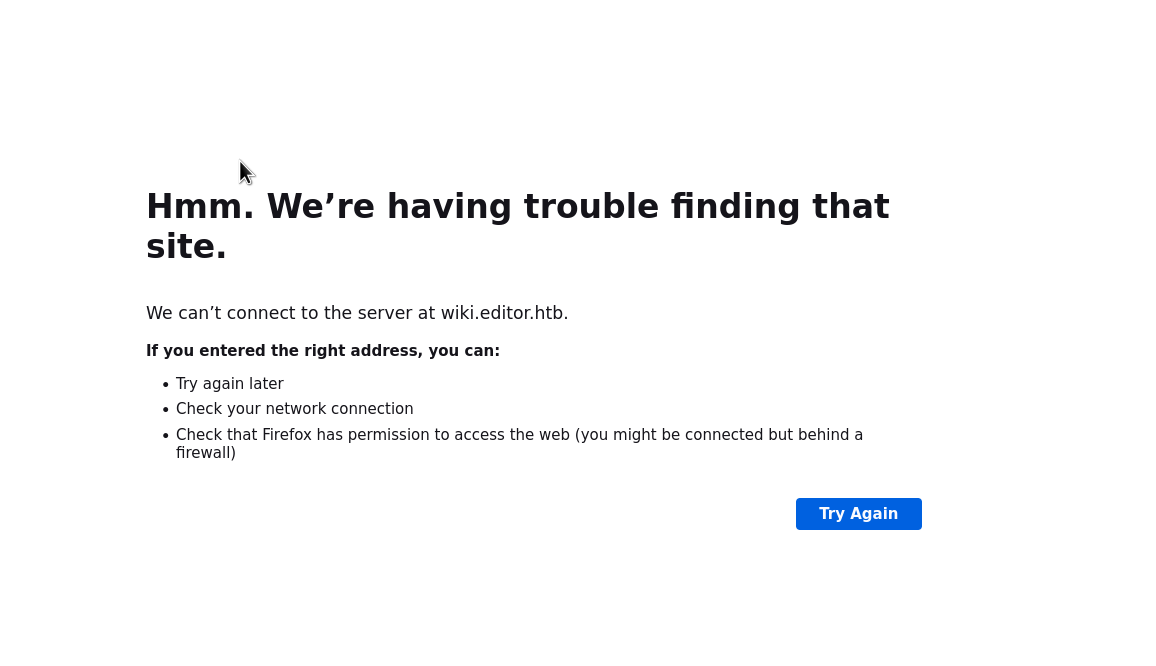
Task: Click the word "finding" in the heading
Action: 735,207
